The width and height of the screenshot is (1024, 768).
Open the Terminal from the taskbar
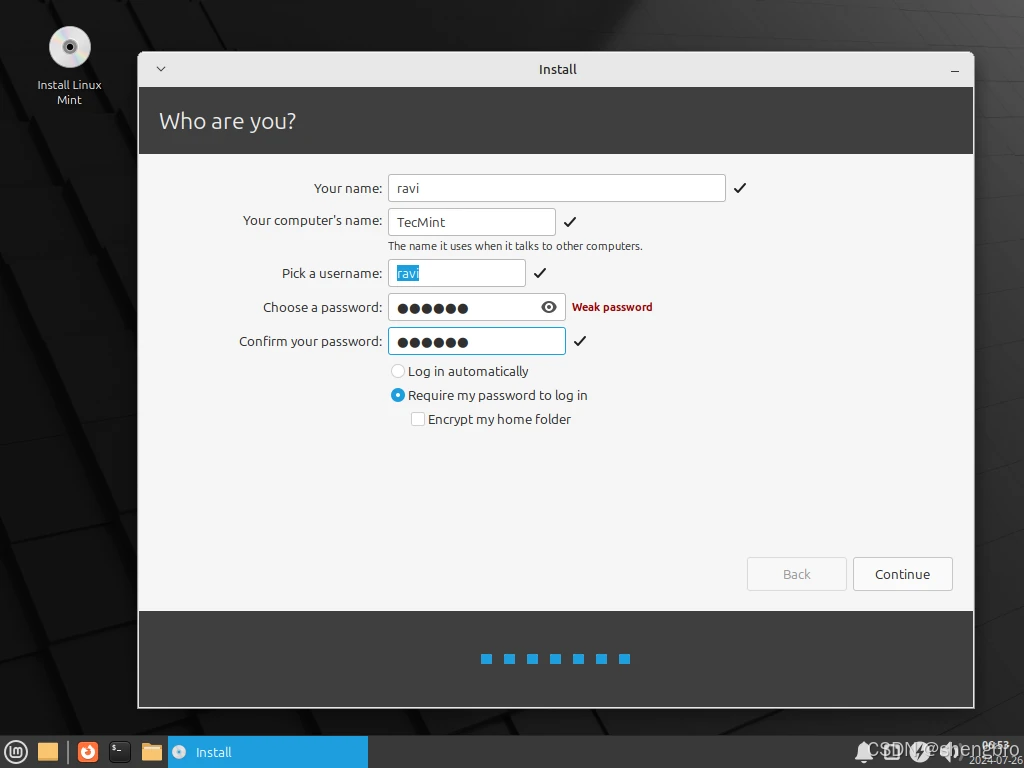120,752
